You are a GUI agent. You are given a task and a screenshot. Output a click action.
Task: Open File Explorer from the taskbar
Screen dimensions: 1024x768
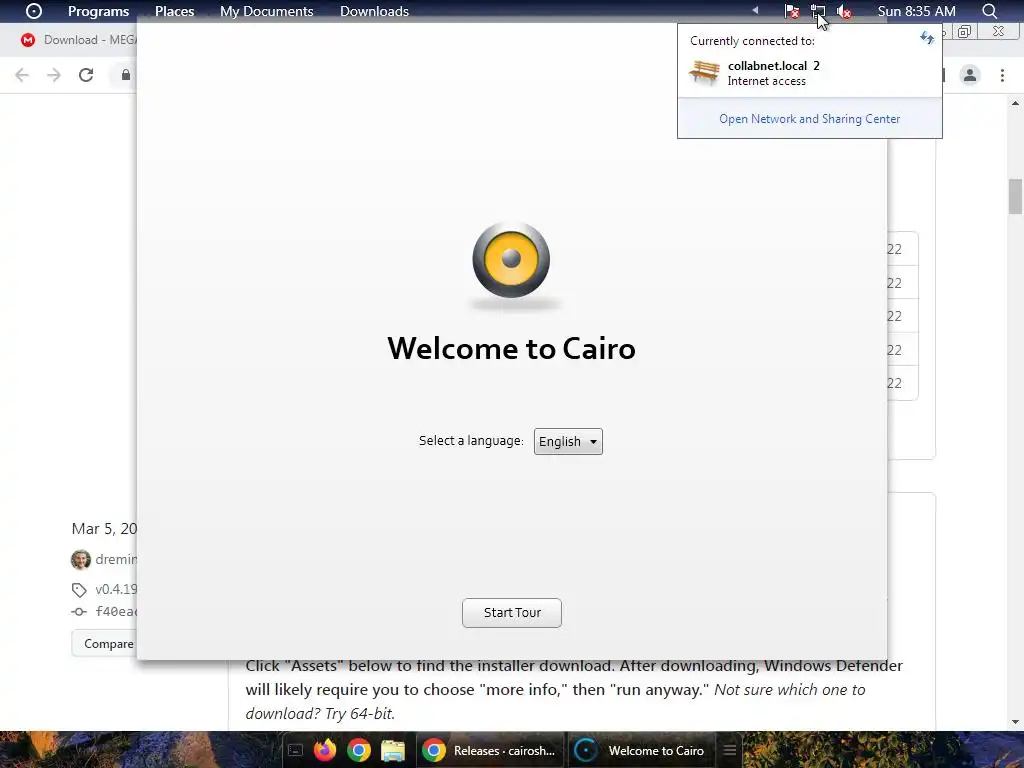click(393, 750)
